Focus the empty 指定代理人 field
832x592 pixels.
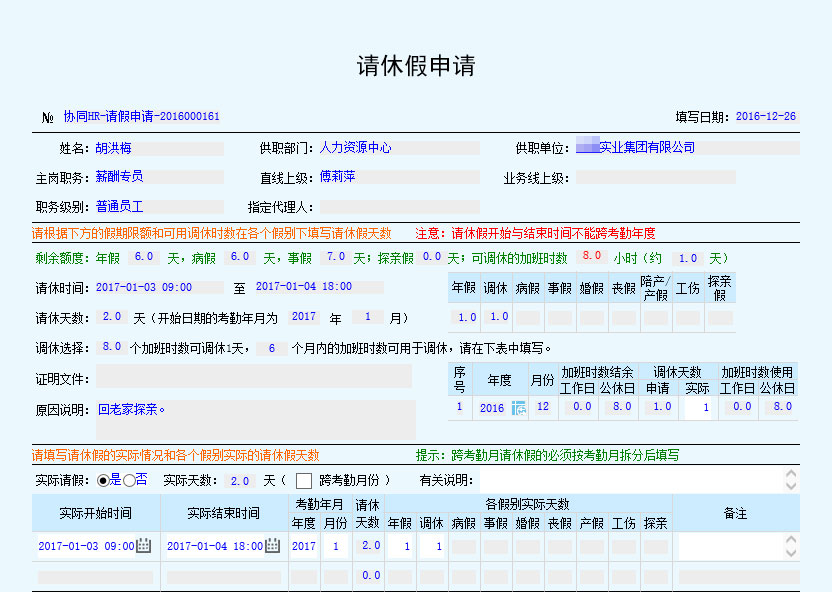(399, 207)
